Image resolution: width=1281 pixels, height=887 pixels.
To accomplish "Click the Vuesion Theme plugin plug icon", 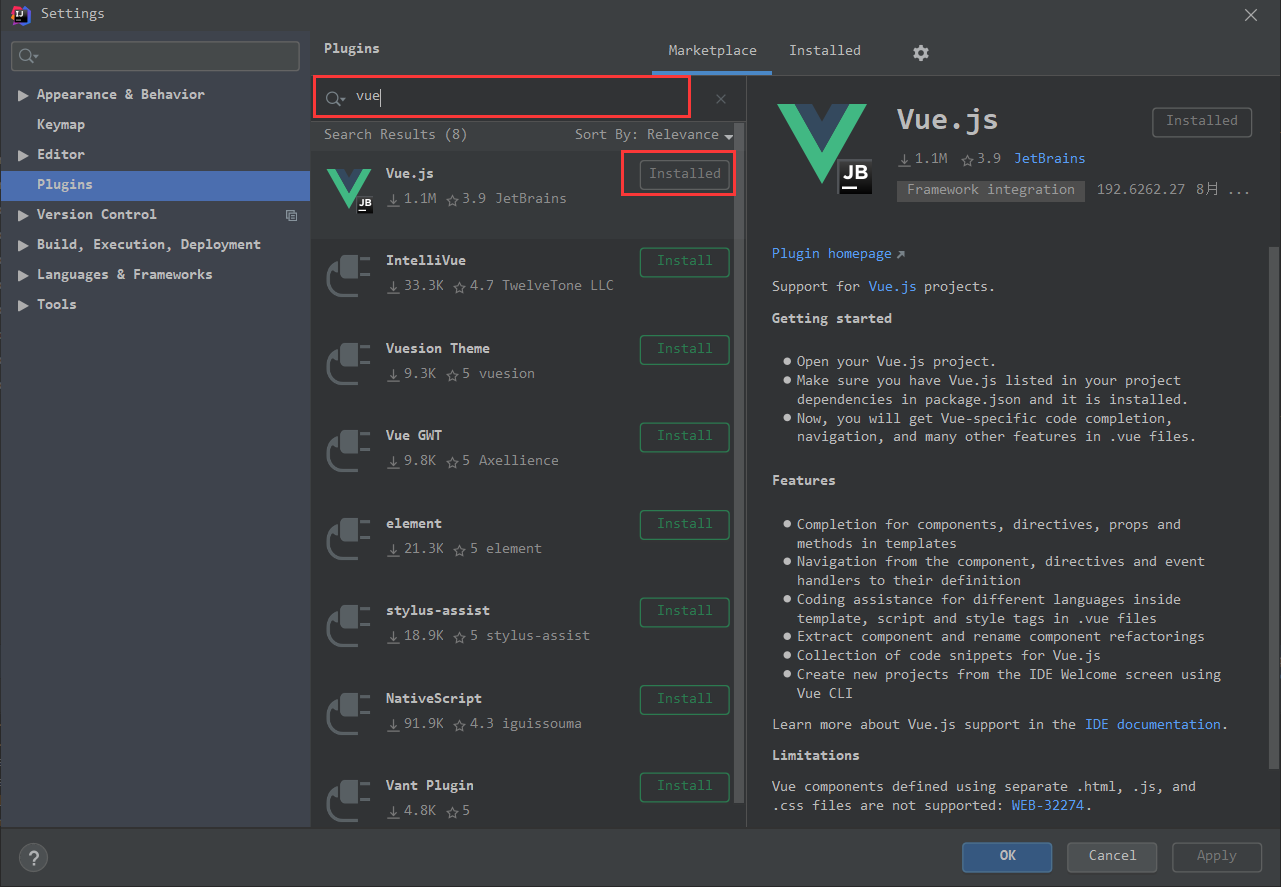I will pyautogui.click(x=350, y=364).
